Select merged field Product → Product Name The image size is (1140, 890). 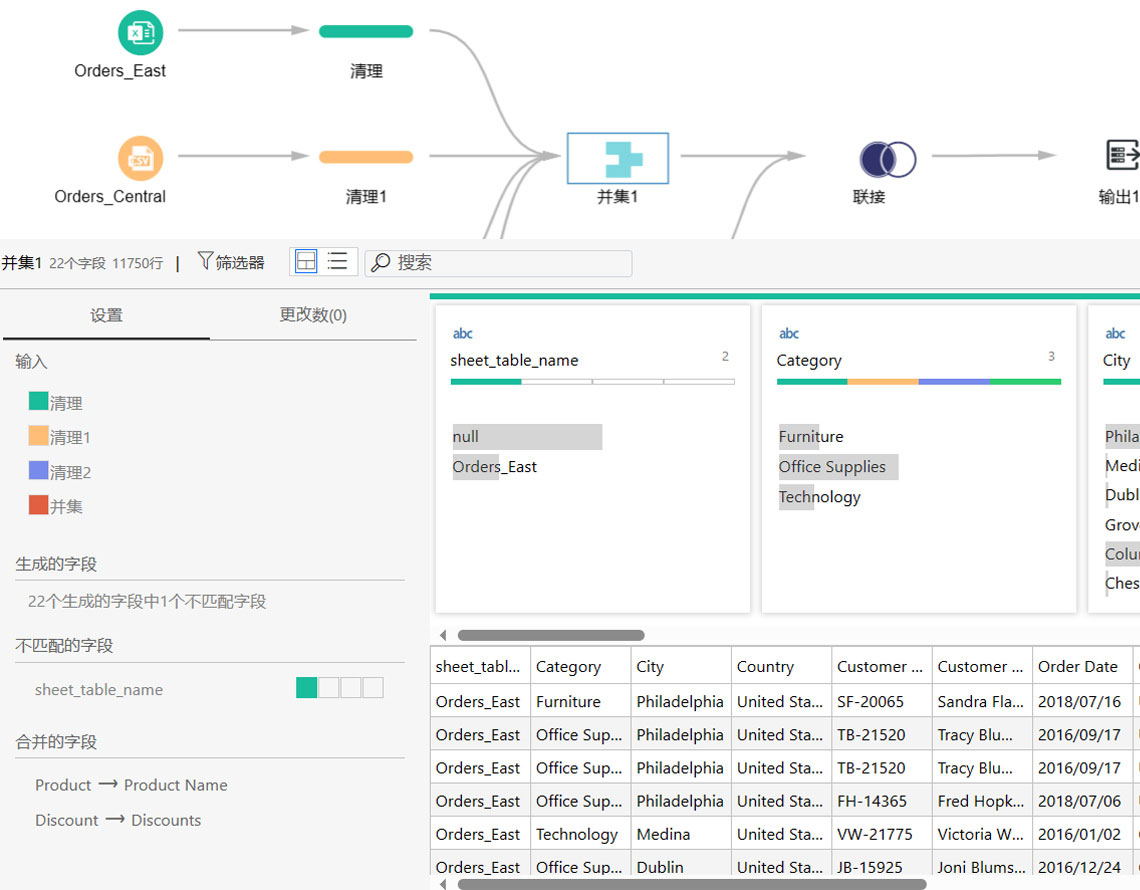[131, 785]
